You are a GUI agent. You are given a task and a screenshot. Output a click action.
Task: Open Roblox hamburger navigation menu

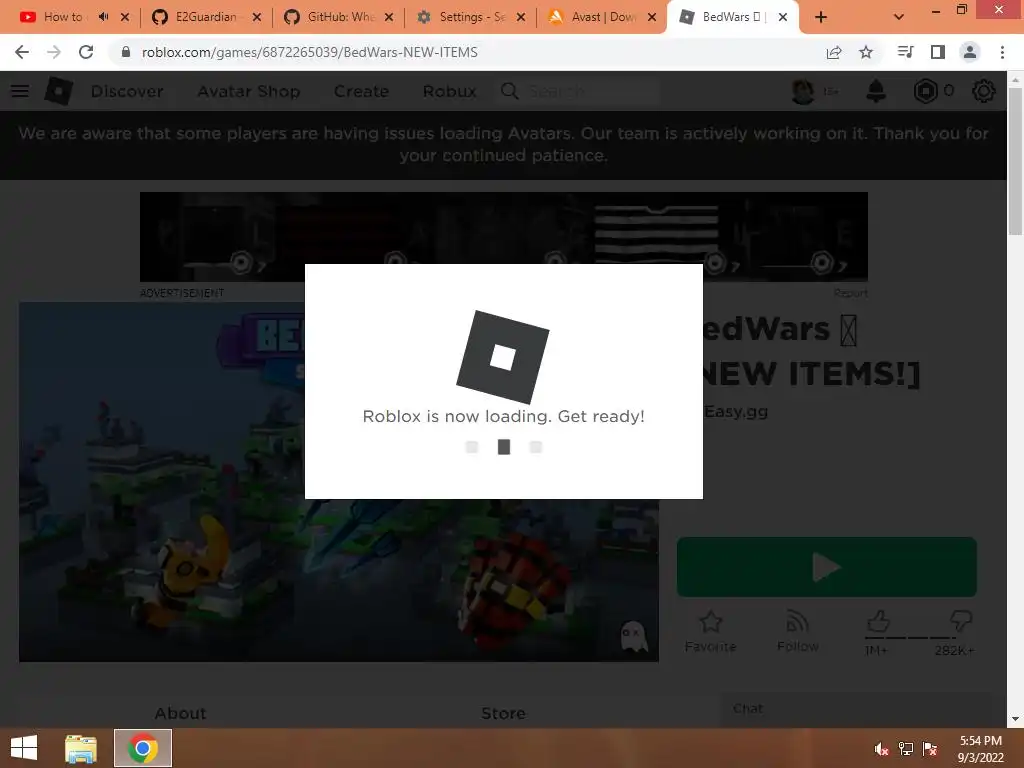tap(20, 91)
